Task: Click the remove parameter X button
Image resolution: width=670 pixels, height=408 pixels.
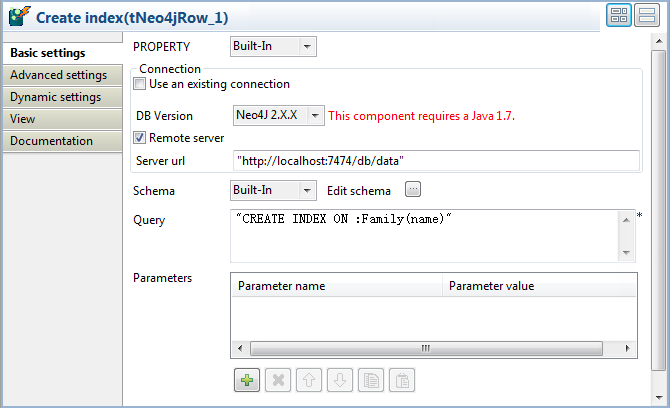Action: click(x=281, y=380)
